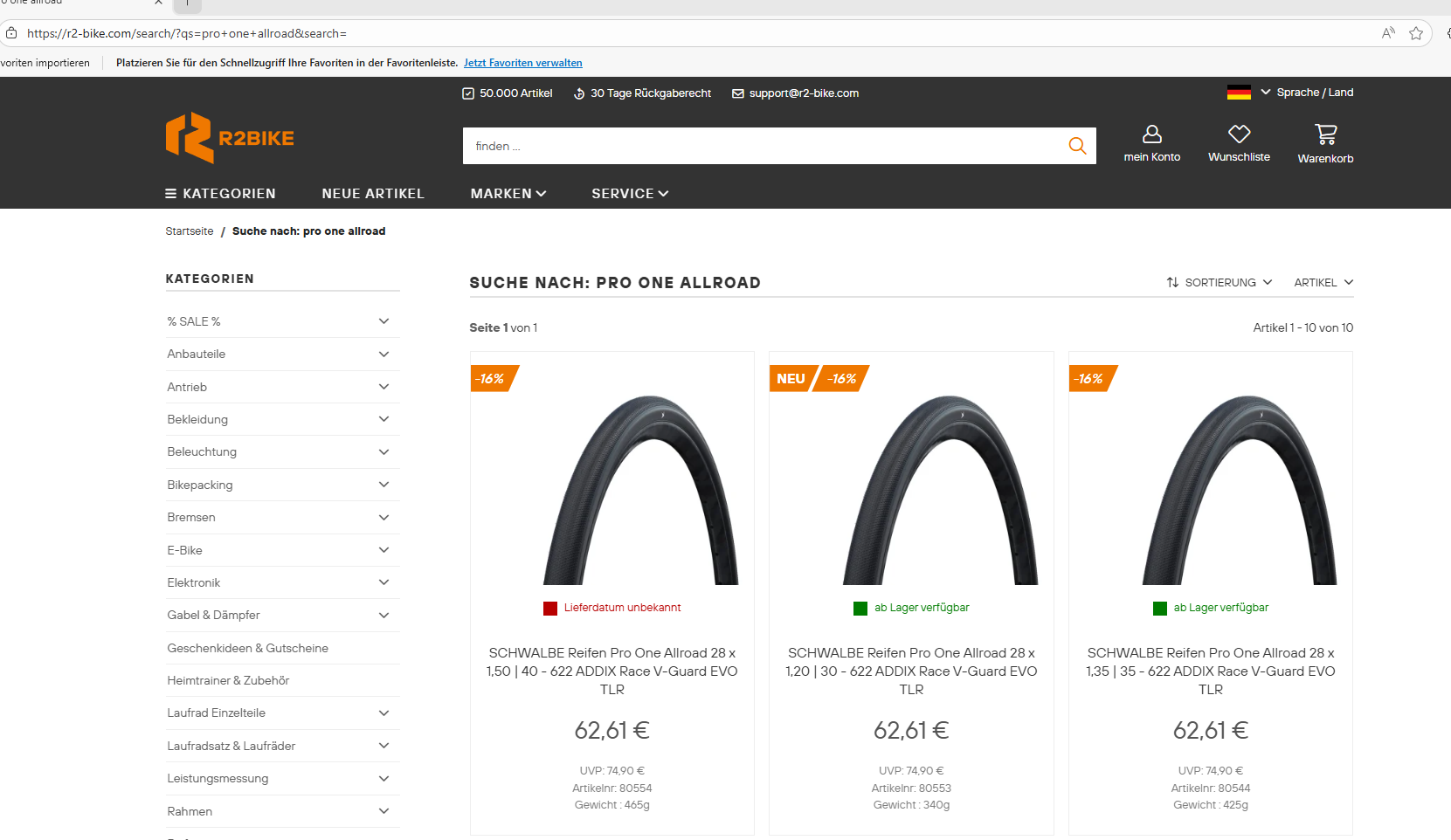
Task: Open the MARKEN menu
Action: click(508, 194)
